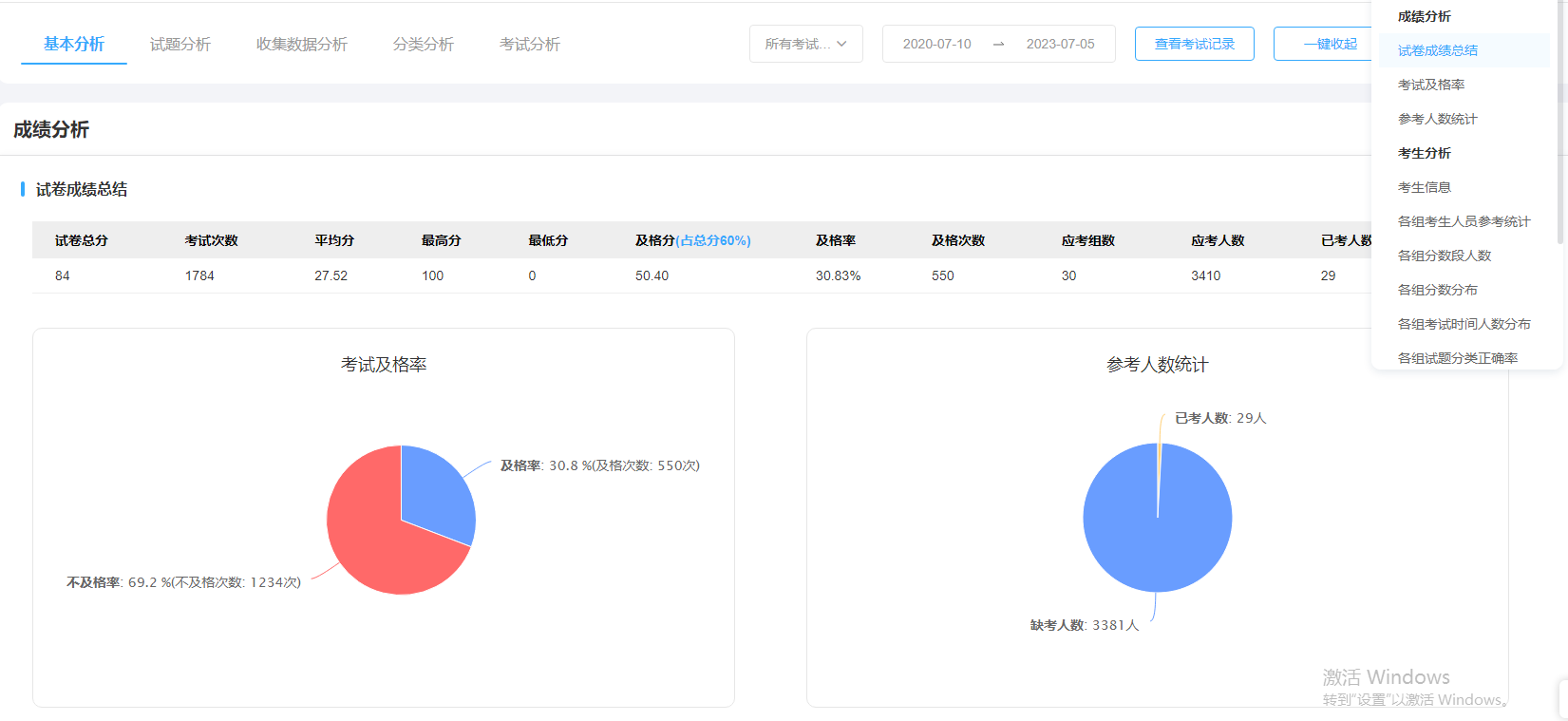Open the 收集数据分析 tab

[302, 44]
